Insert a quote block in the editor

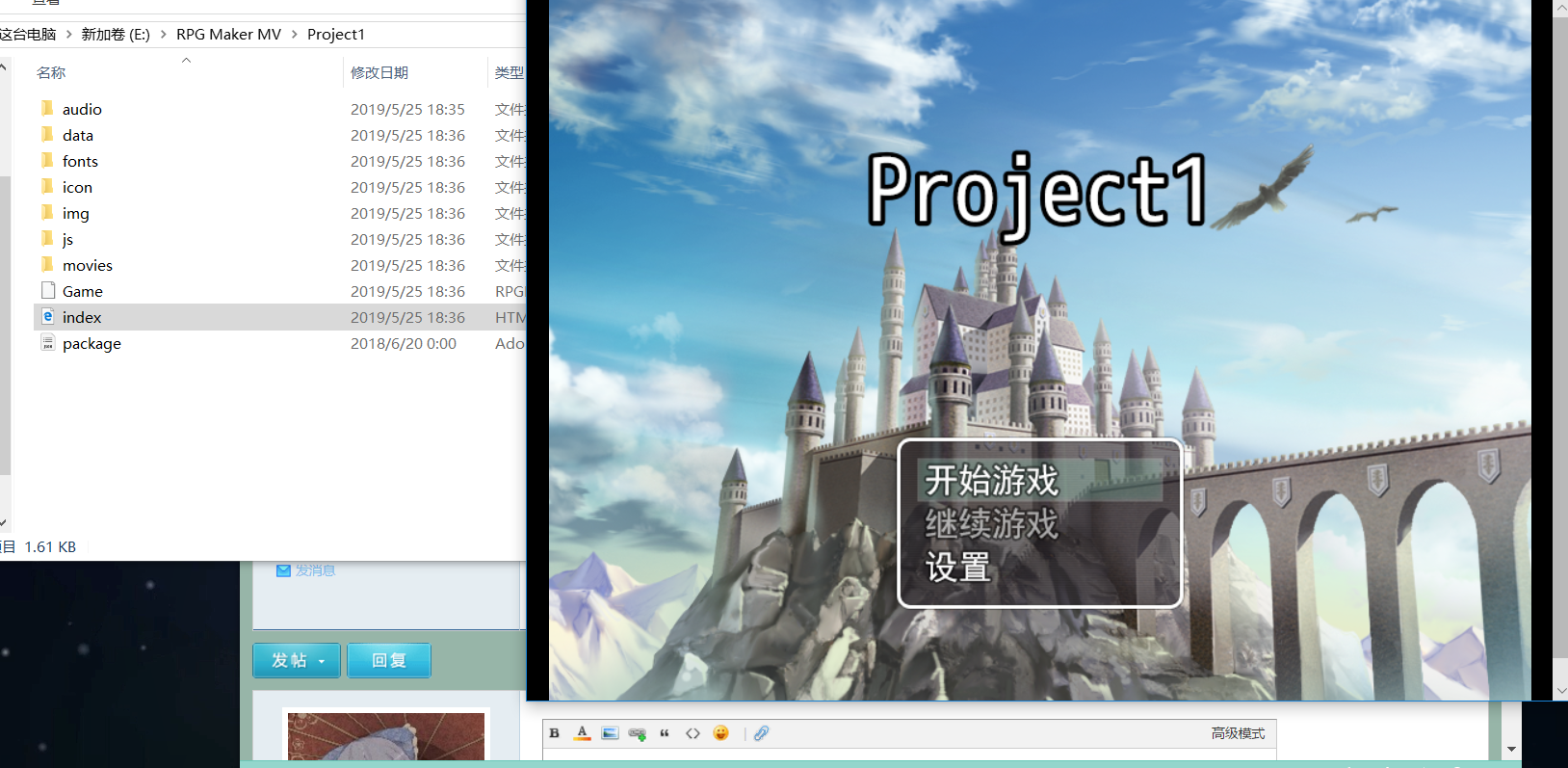665,733
